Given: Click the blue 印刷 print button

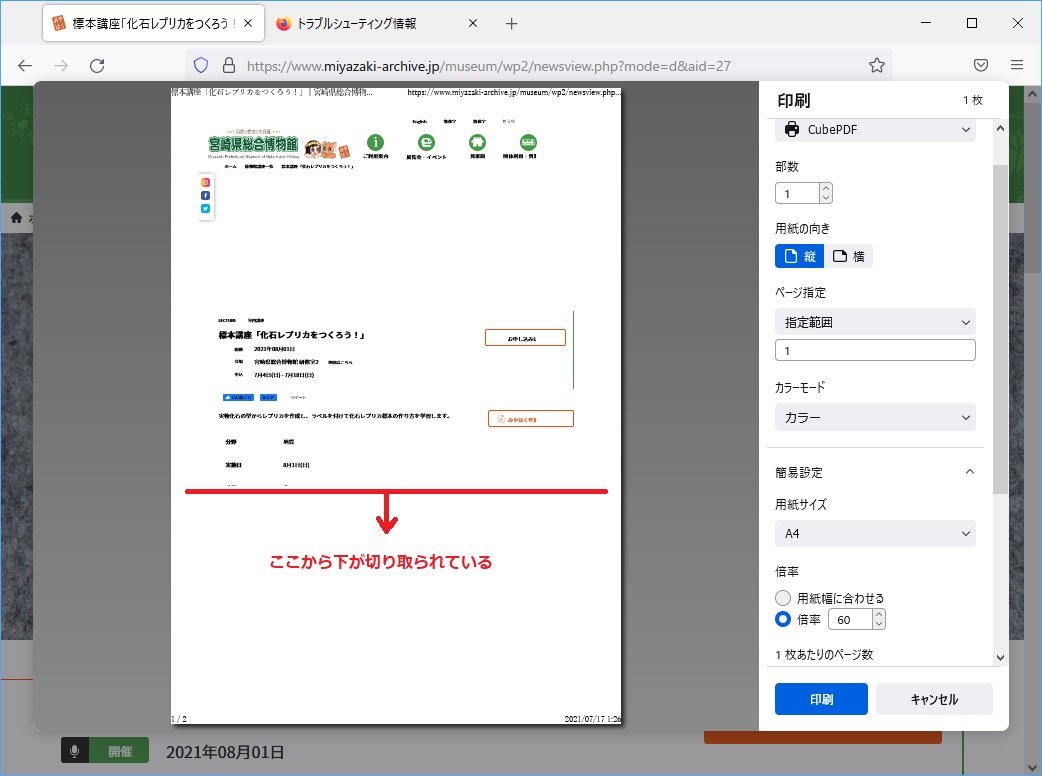Looking at the screenshot, I should (821, 699).
